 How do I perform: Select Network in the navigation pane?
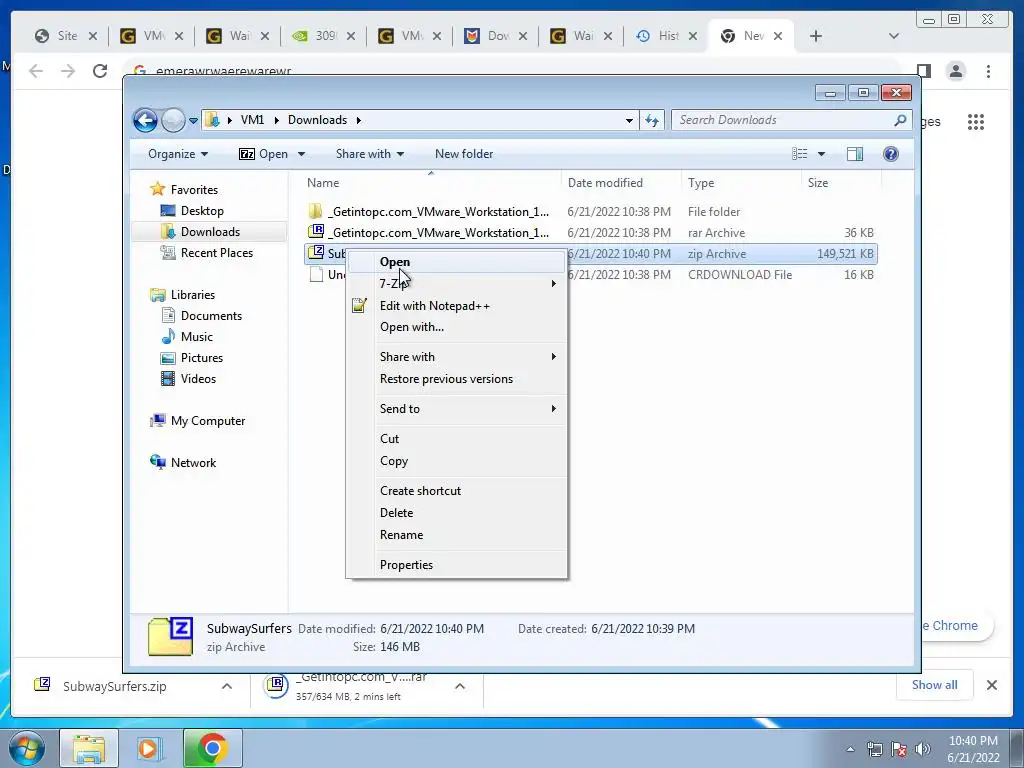pyautogui.click(x=193, y=463)
